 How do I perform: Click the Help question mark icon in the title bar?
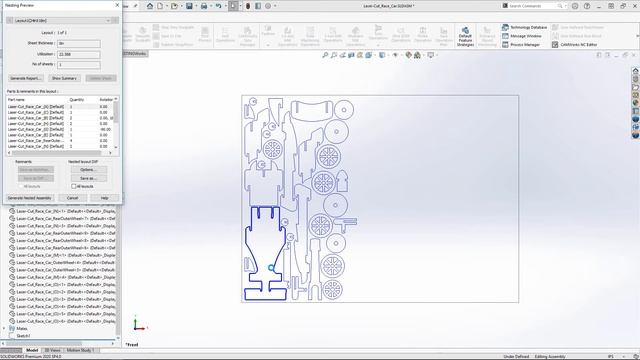click(587, 6)
